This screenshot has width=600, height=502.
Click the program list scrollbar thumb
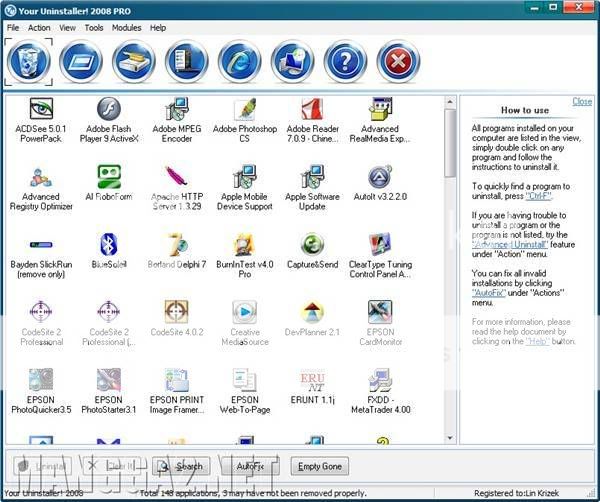450,143
